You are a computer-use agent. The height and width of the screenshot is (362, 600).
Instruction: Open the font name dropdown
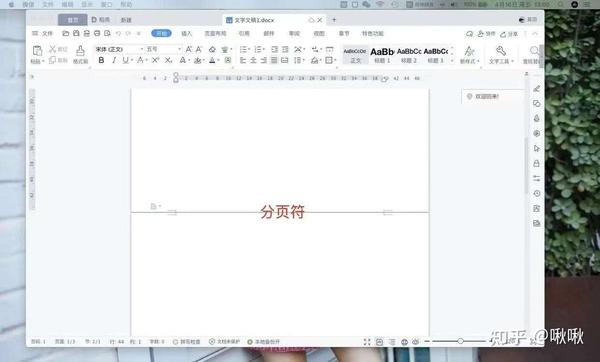click(119, 49)
